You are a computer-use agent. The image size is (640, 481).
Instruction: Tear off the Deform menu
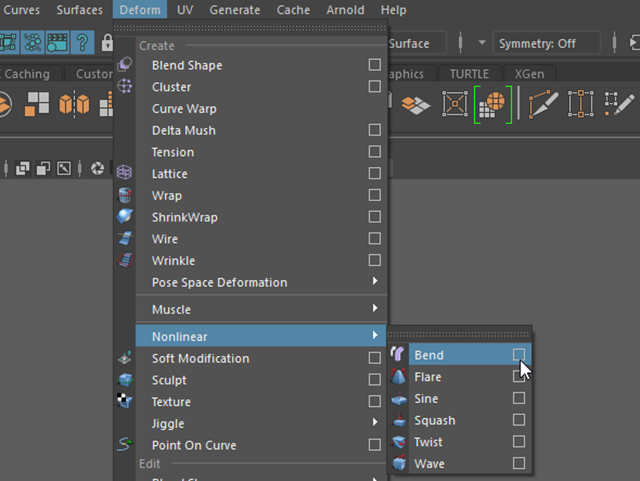pos(250,28)
